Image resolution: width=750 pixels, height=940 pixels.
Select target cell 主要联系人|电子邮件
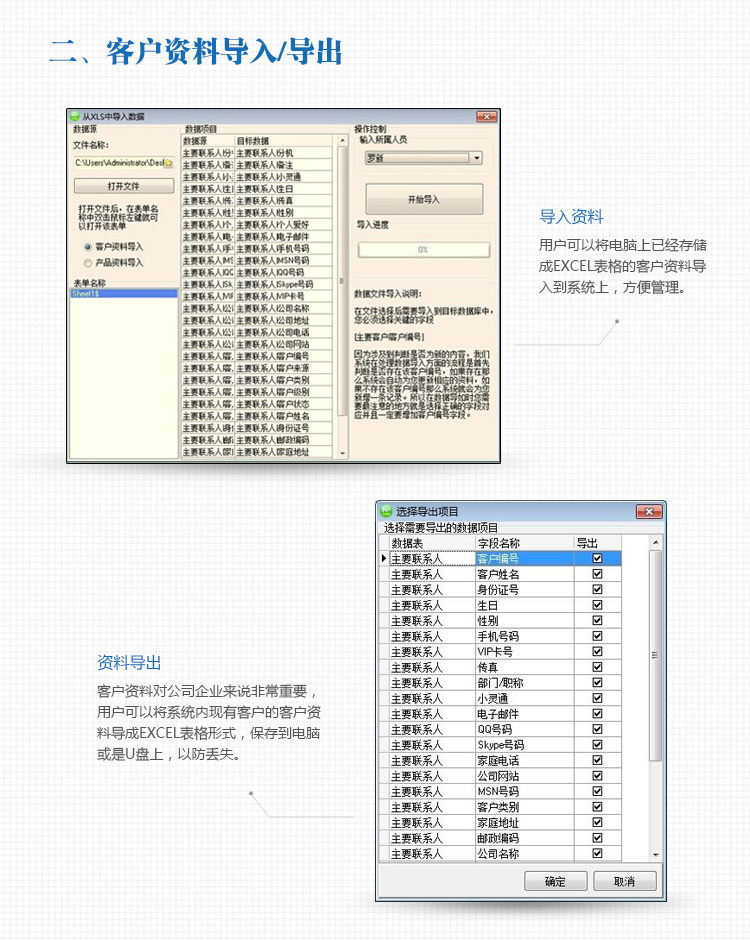[x=283, y=237]
